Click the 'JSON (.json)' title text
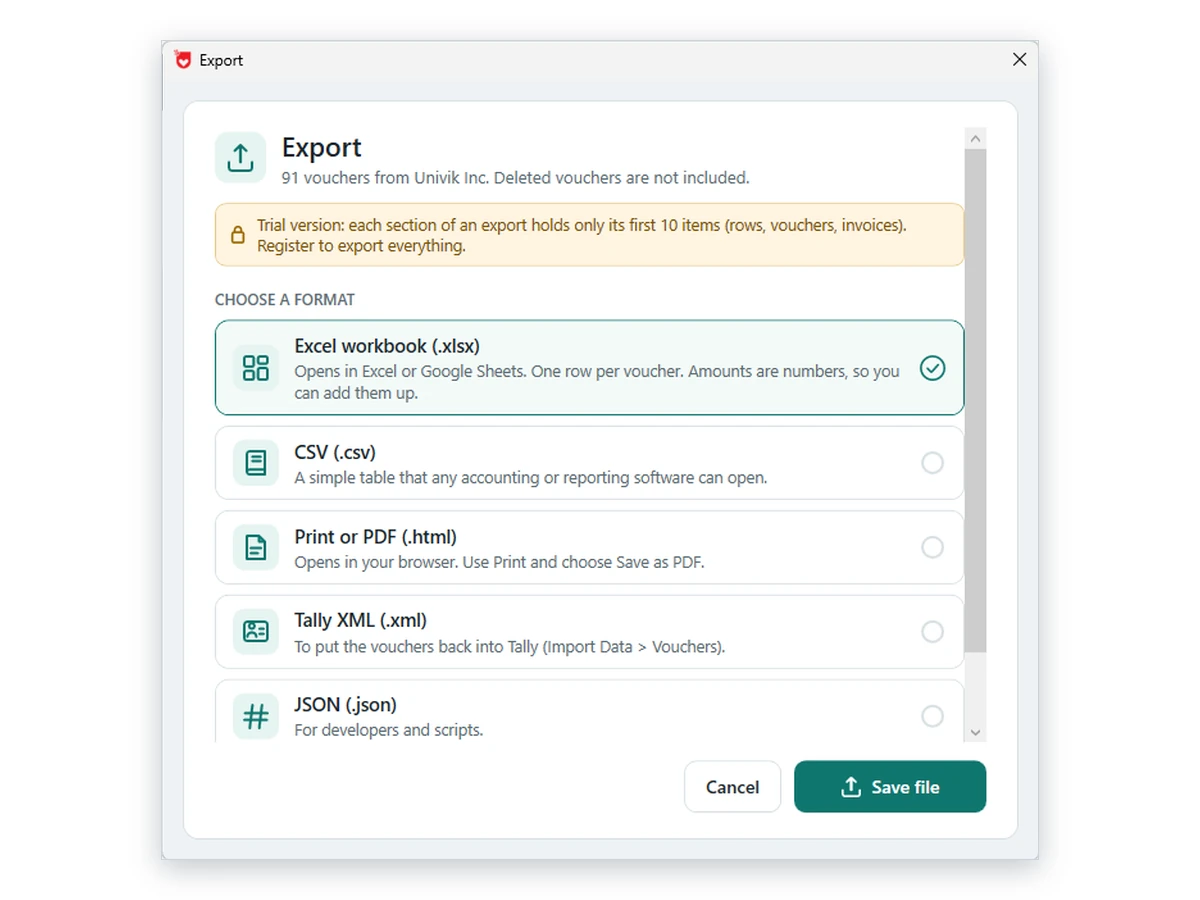Viewport: 1200px width, 900px height. (x=345, y=704)
